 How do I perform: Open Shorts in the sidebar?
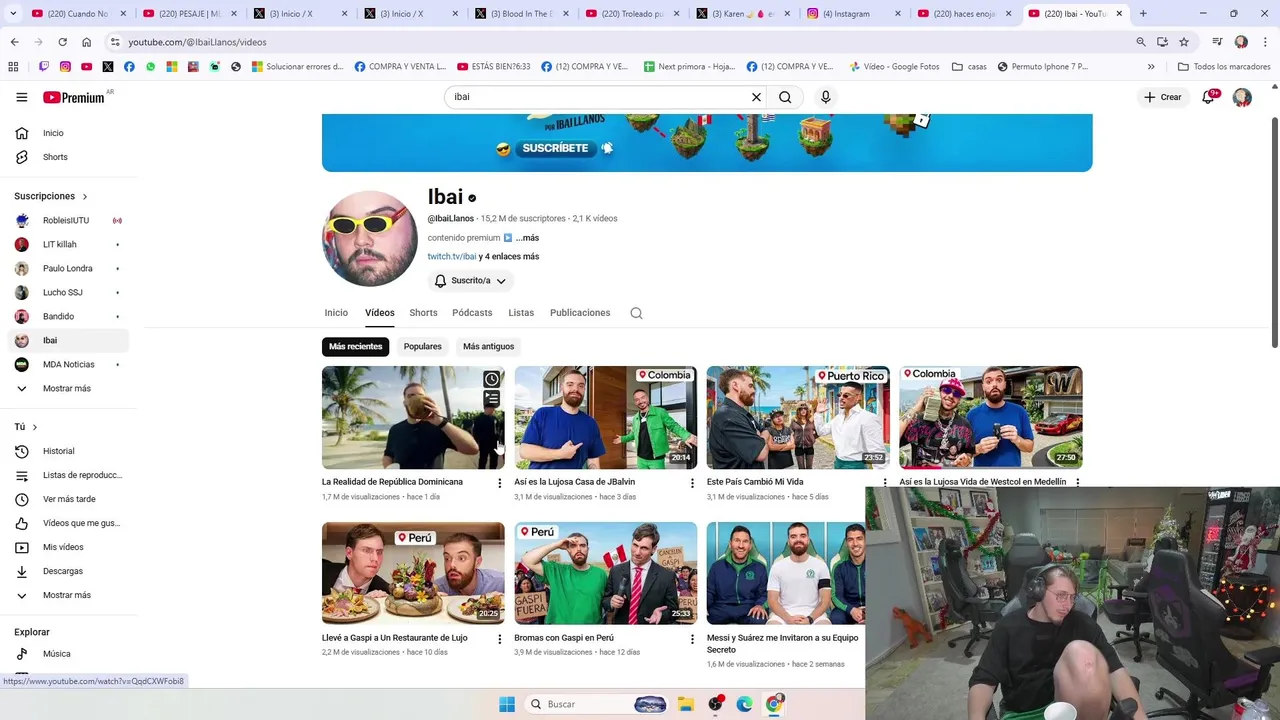[x=68, y=157]
